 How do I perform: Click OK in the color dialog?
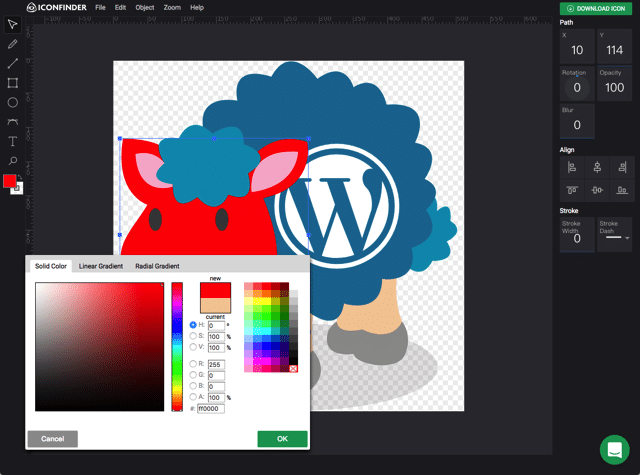point(282,439)
